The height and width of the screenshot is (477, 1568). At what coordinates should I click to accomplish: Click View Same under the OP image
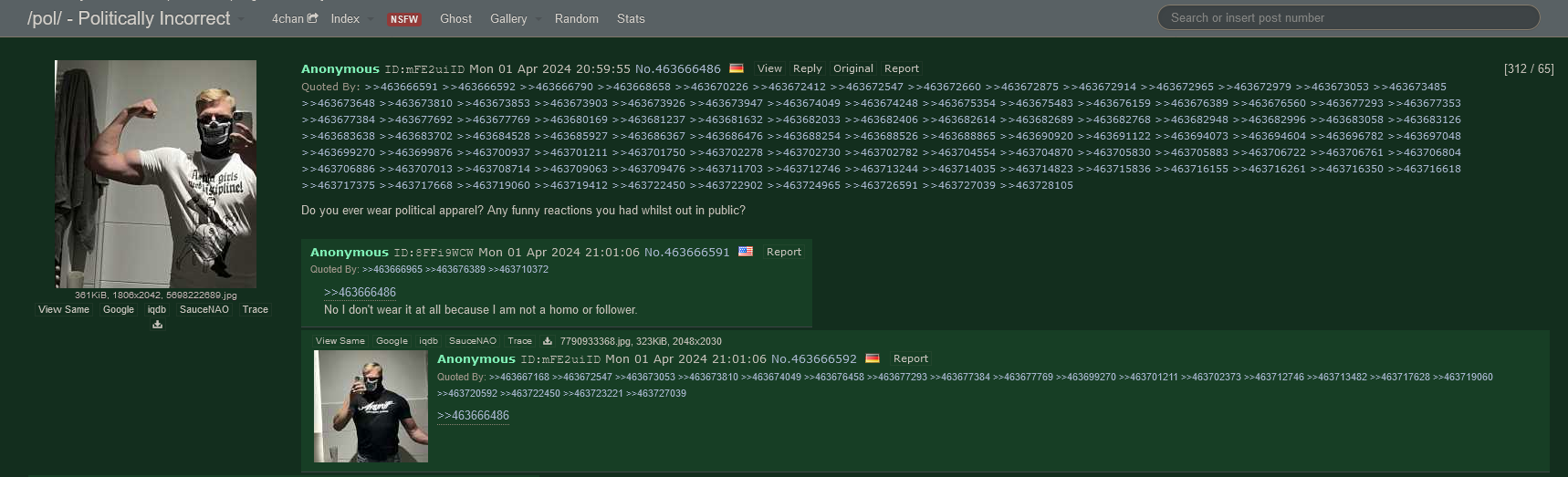tap(64, 309)
